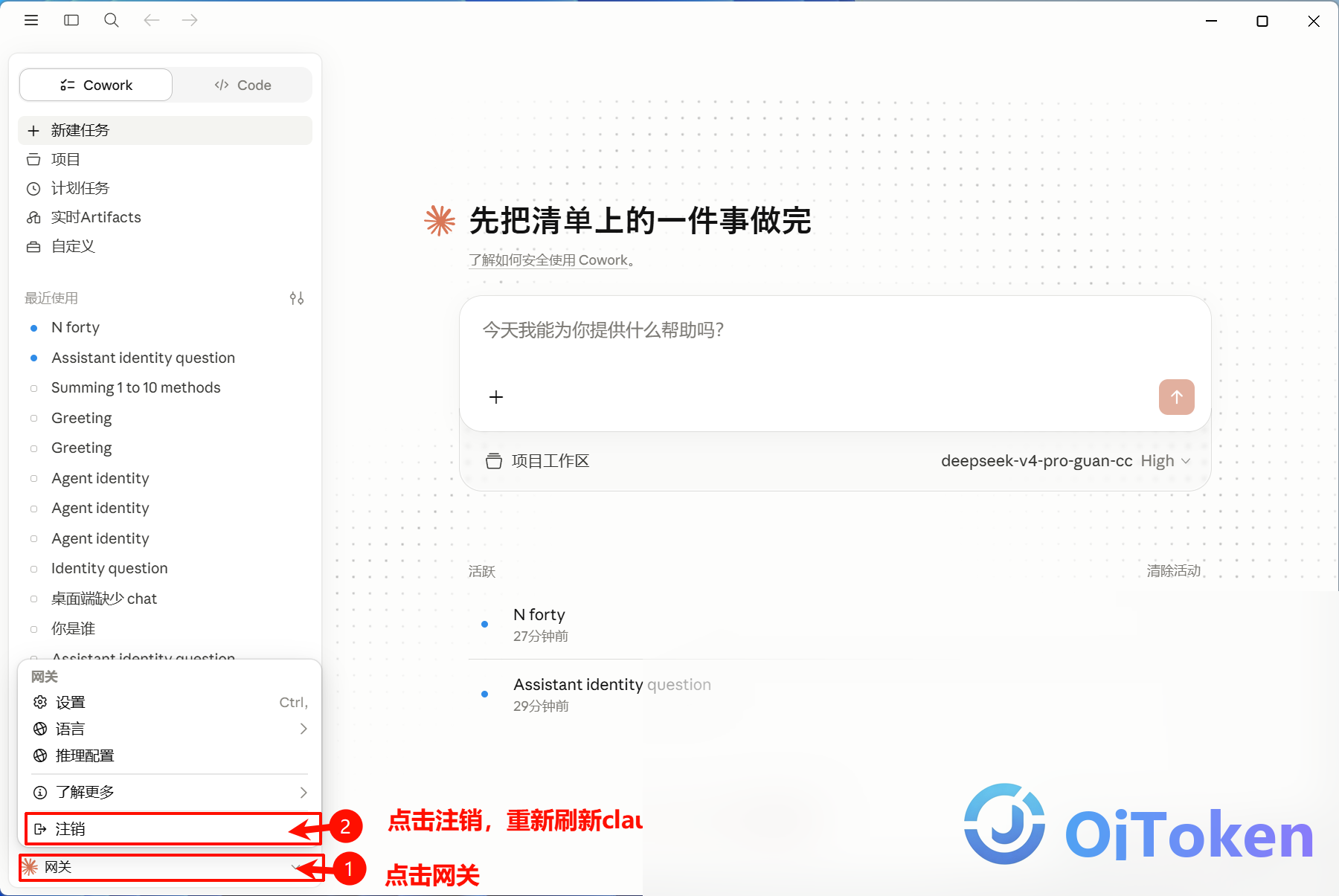1339x896 pixels.
Task: Send the message with the arrow button
Action: pyautogui.click(x=1176, y=397)
